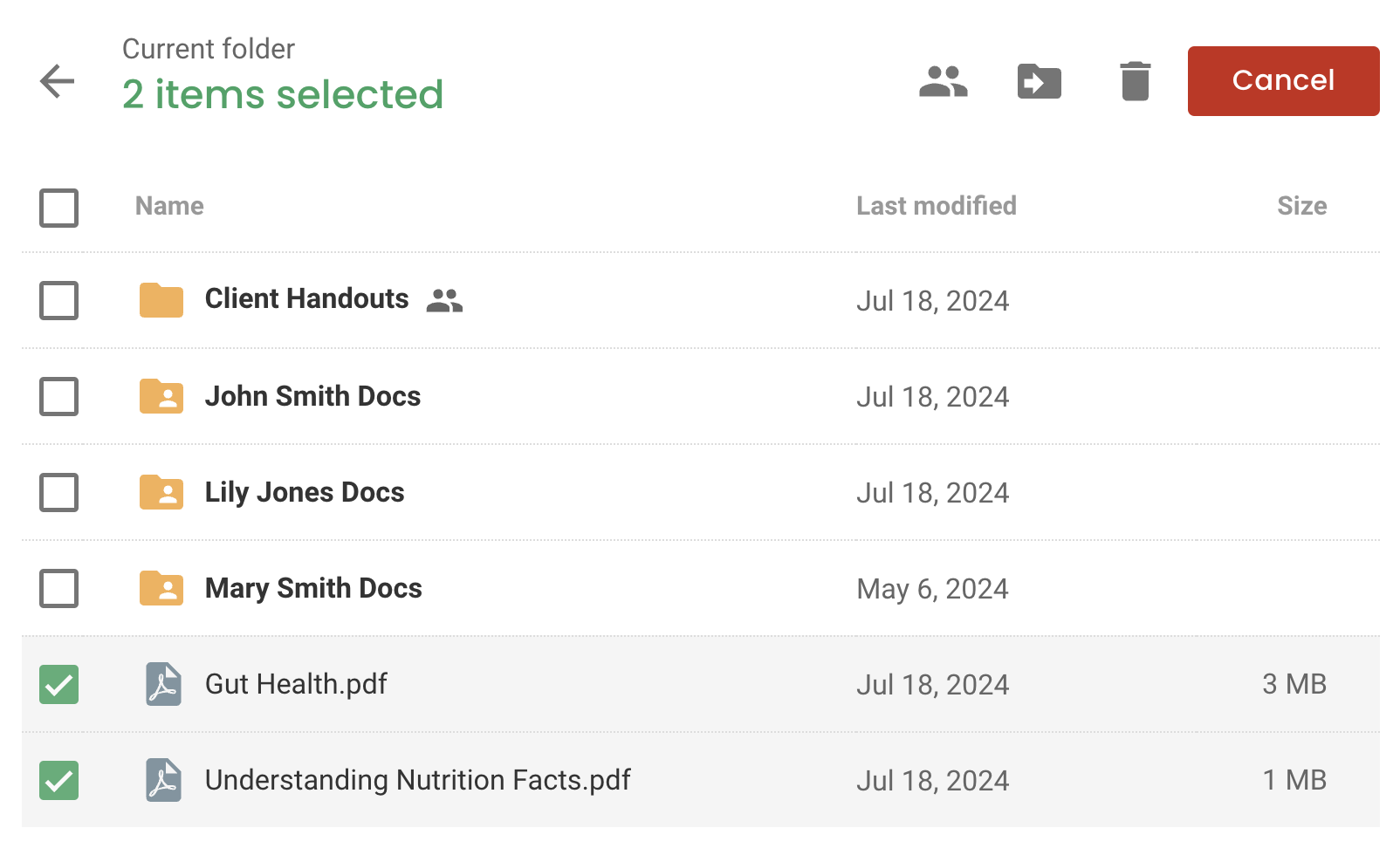Viewport: 1400px width, 862px height.
Task: Click the Gut Health PDF file icon
Action: tap(163, 684)
